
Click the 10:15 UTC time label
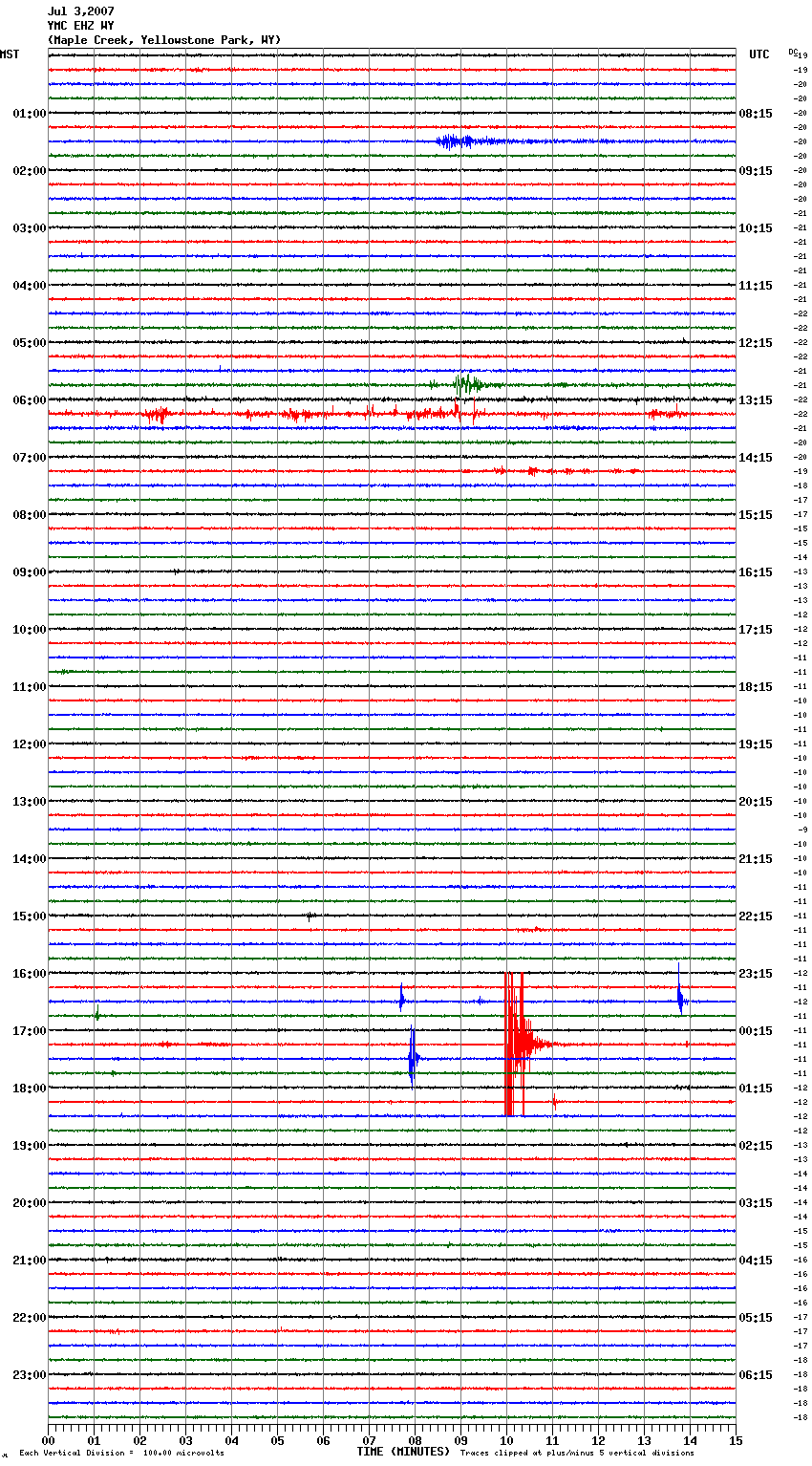(x=756, y=228)
